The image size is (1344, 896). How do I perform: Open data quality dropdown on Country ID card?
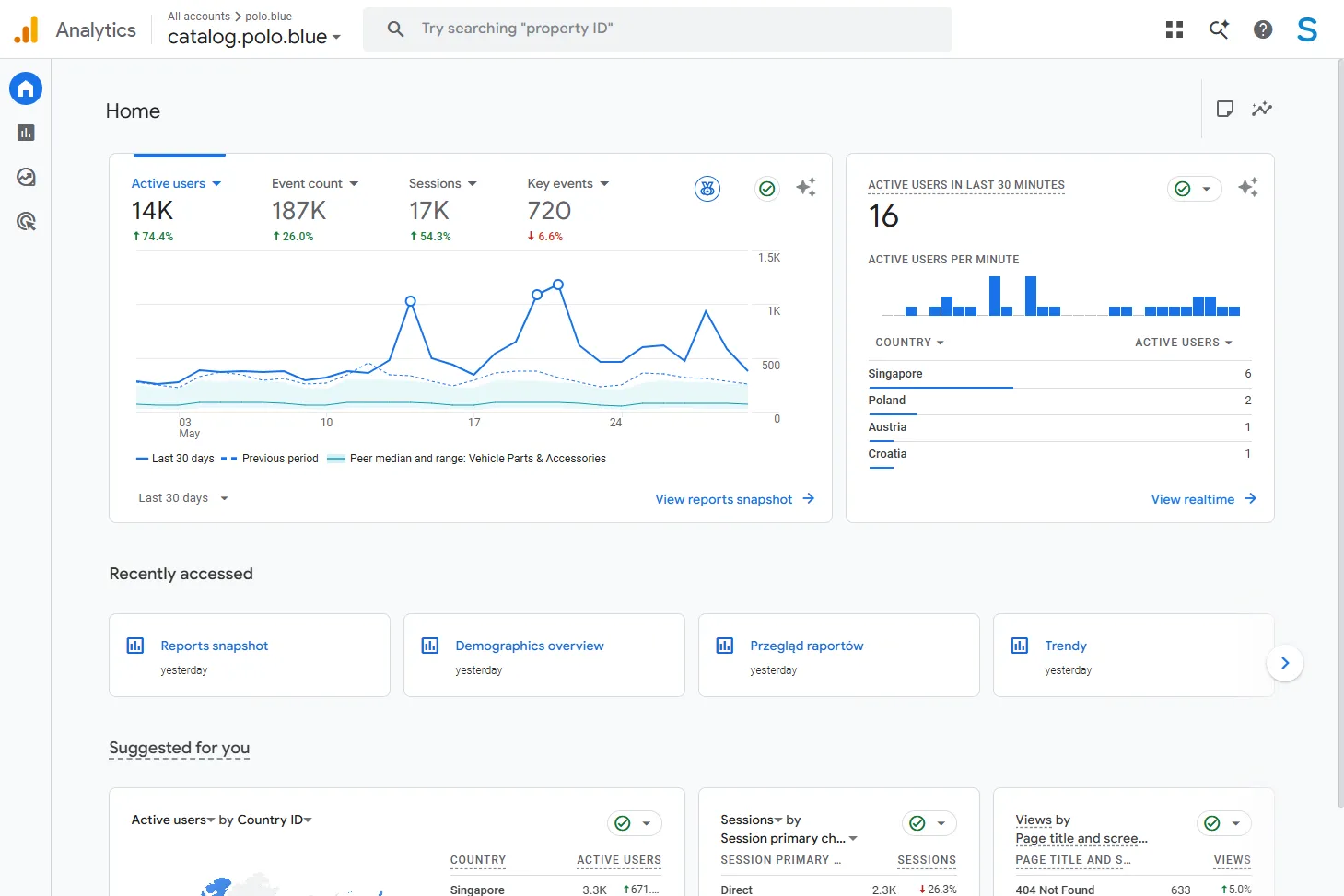click(635, 823)
